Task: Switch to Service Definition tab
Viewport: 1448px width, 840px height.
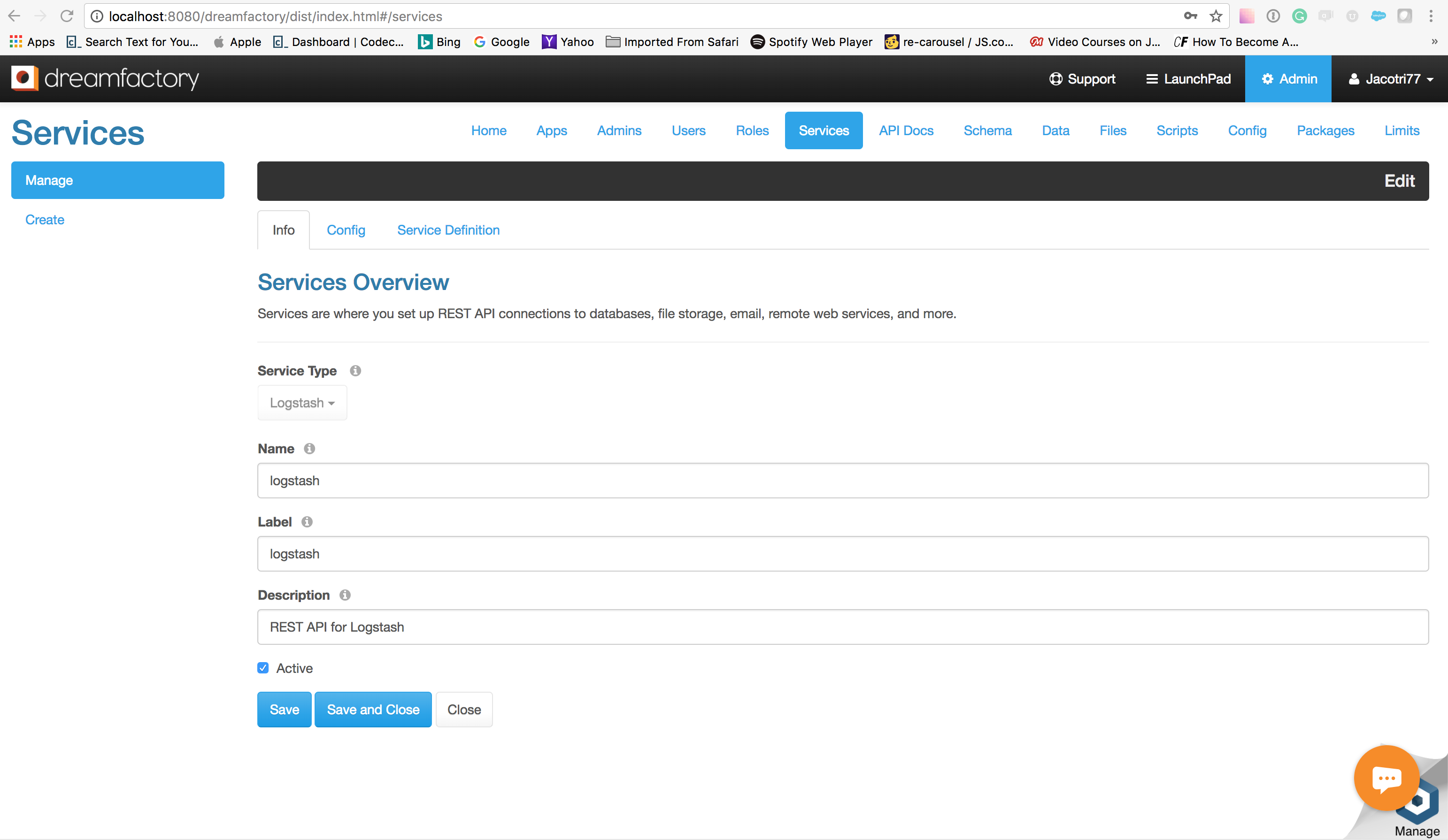Action: [x=448, y=230]
